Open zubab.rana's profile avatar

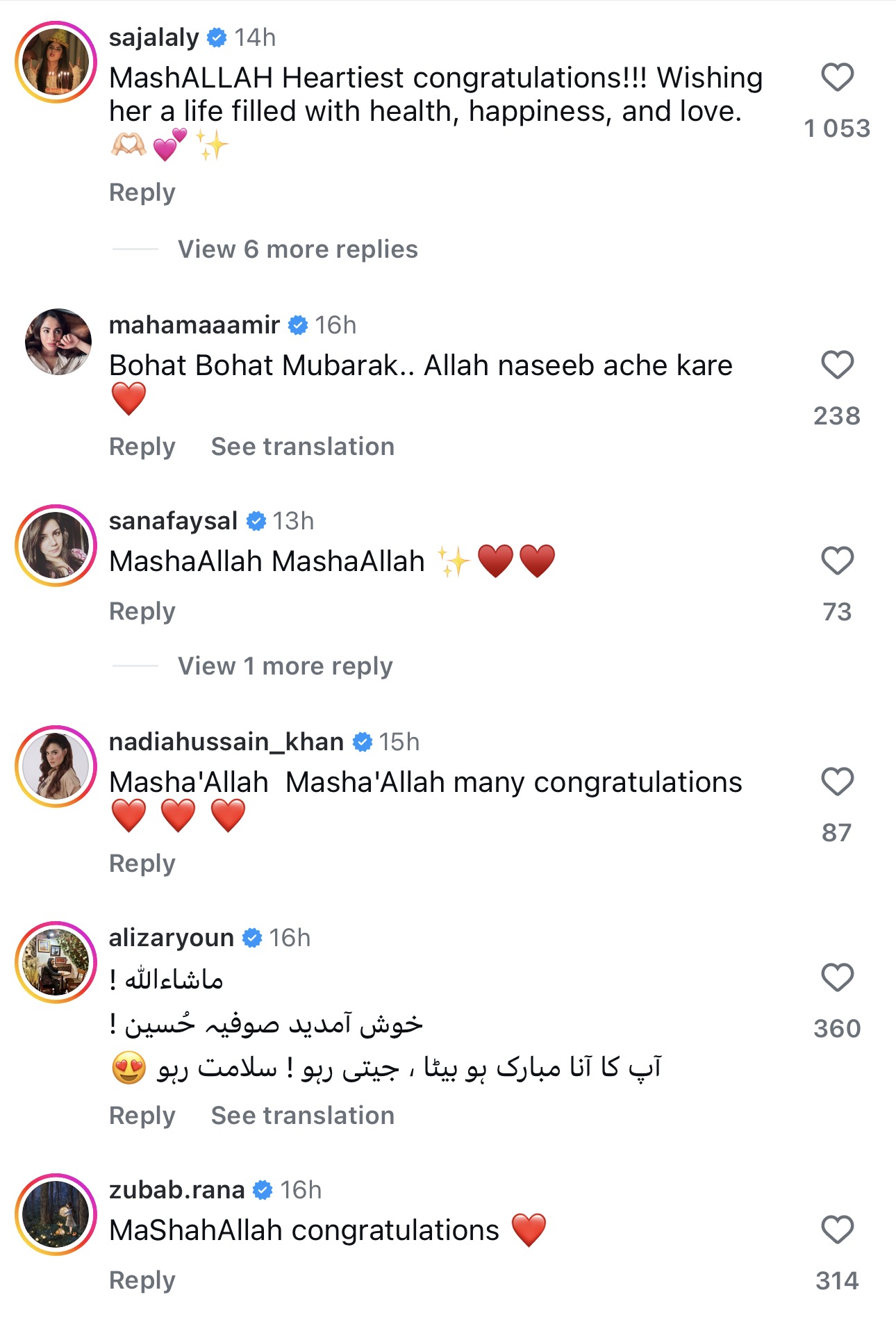point(56,1214)
